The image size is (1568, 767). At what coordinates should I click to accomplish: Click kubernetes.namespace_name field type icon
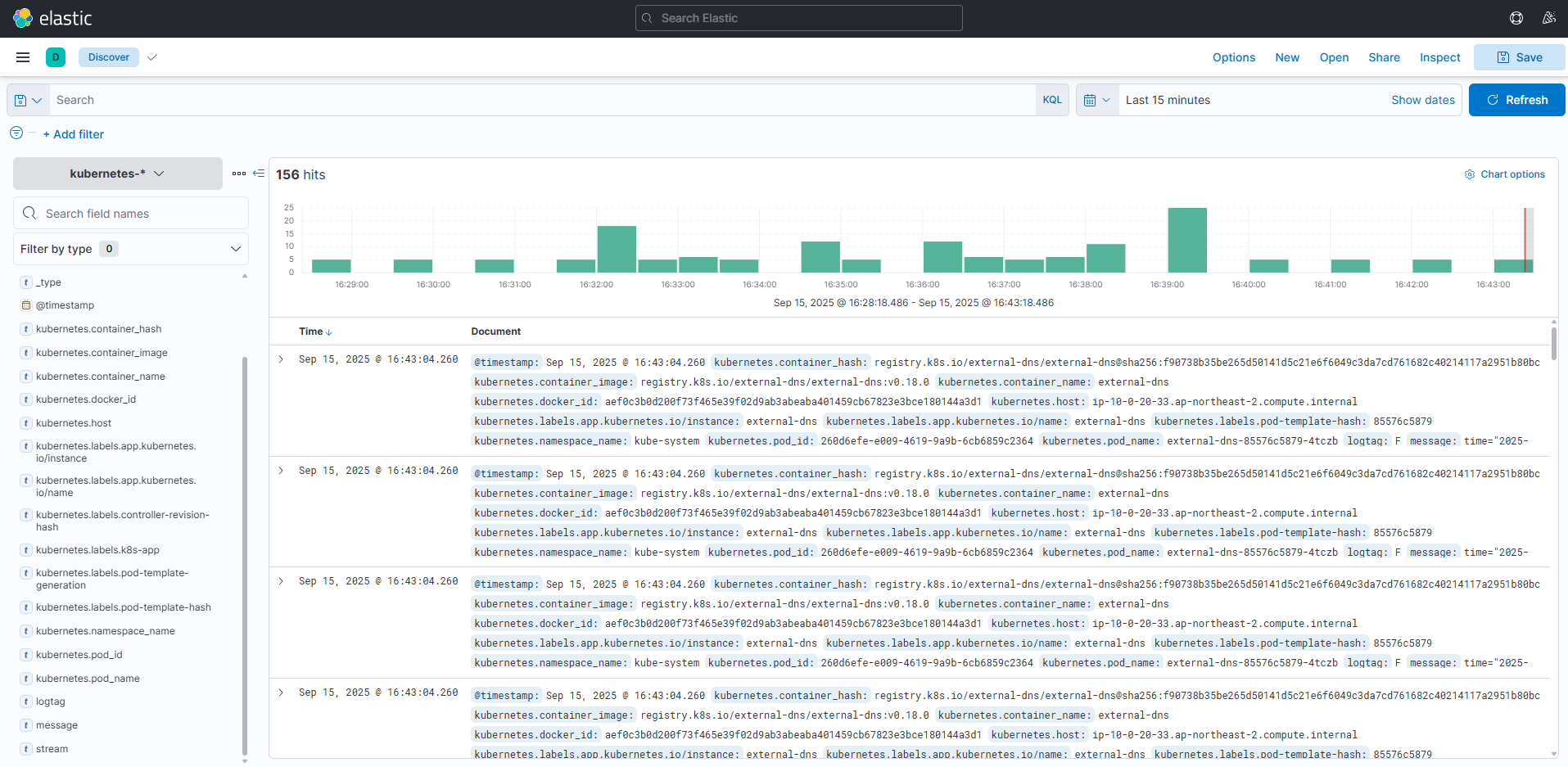pyautogui.click(x=26, y=631)
